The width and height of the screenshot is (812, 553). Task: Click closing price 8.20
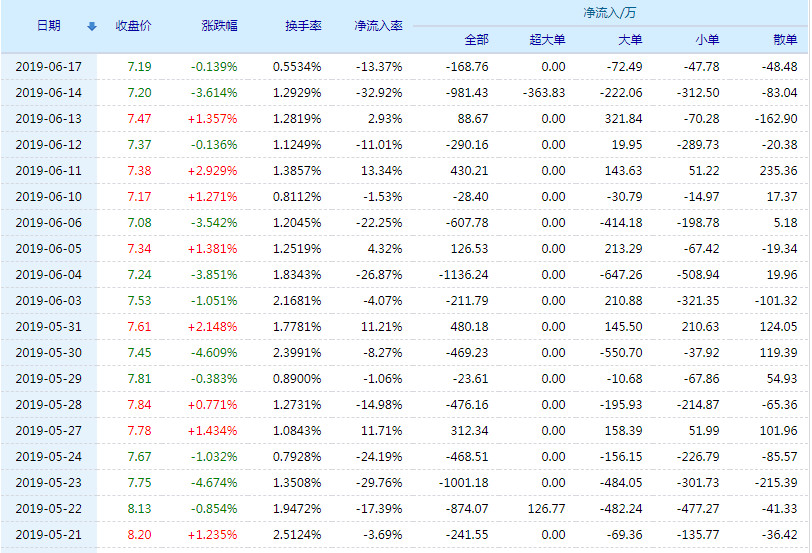[139, 534]
